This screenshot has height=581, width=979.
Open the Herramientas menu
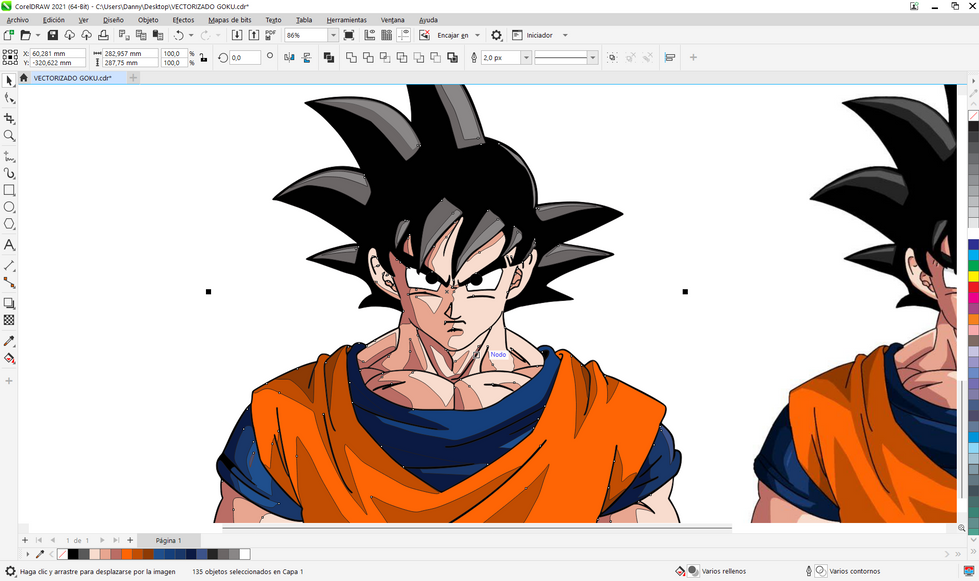(347, 20)
